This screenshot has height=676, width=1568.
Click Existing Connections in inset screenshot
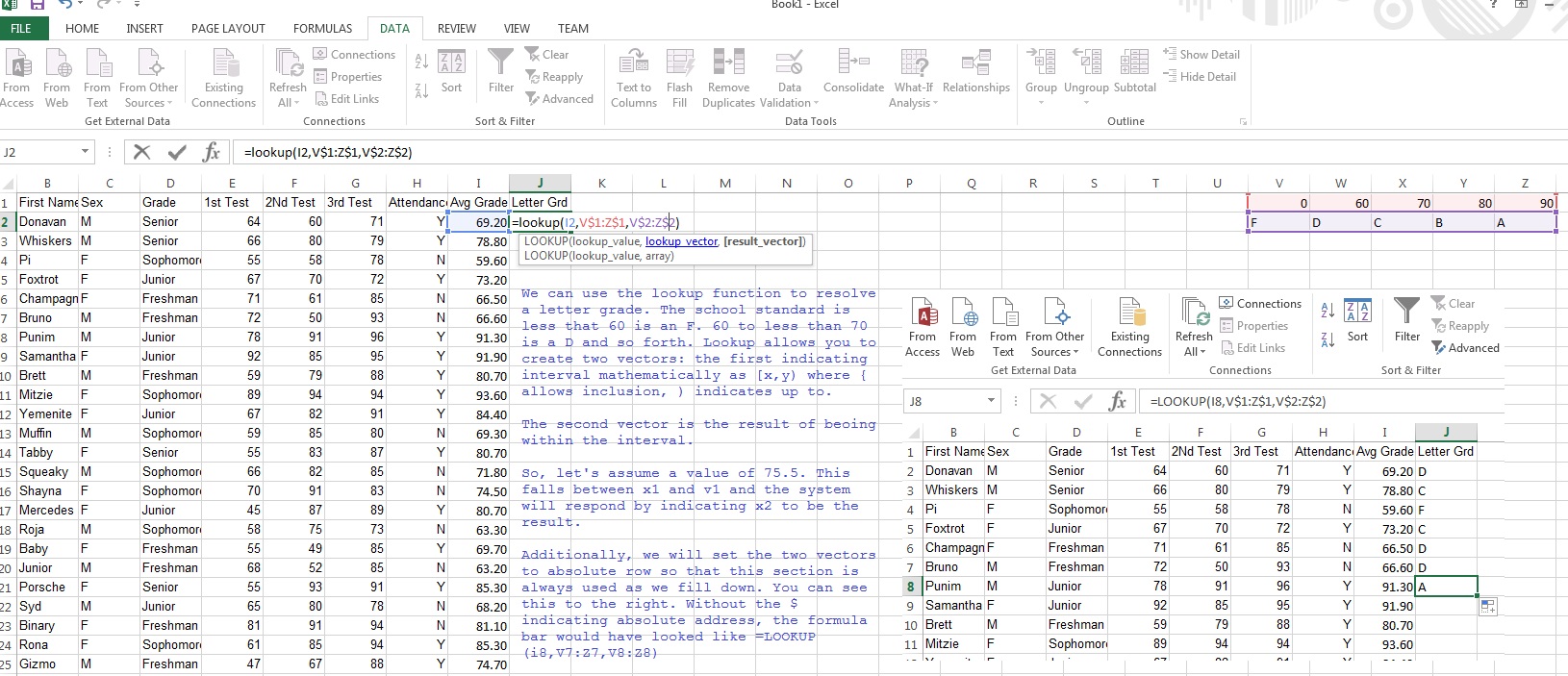click(x=1129, y=327)
